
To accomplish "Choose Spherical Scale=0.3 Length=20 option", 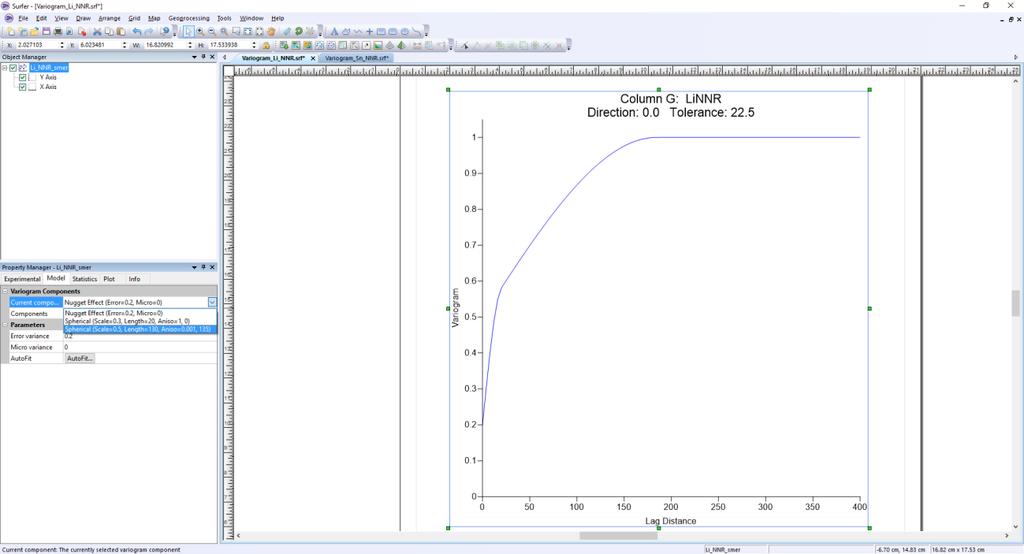I will [140, 321].
